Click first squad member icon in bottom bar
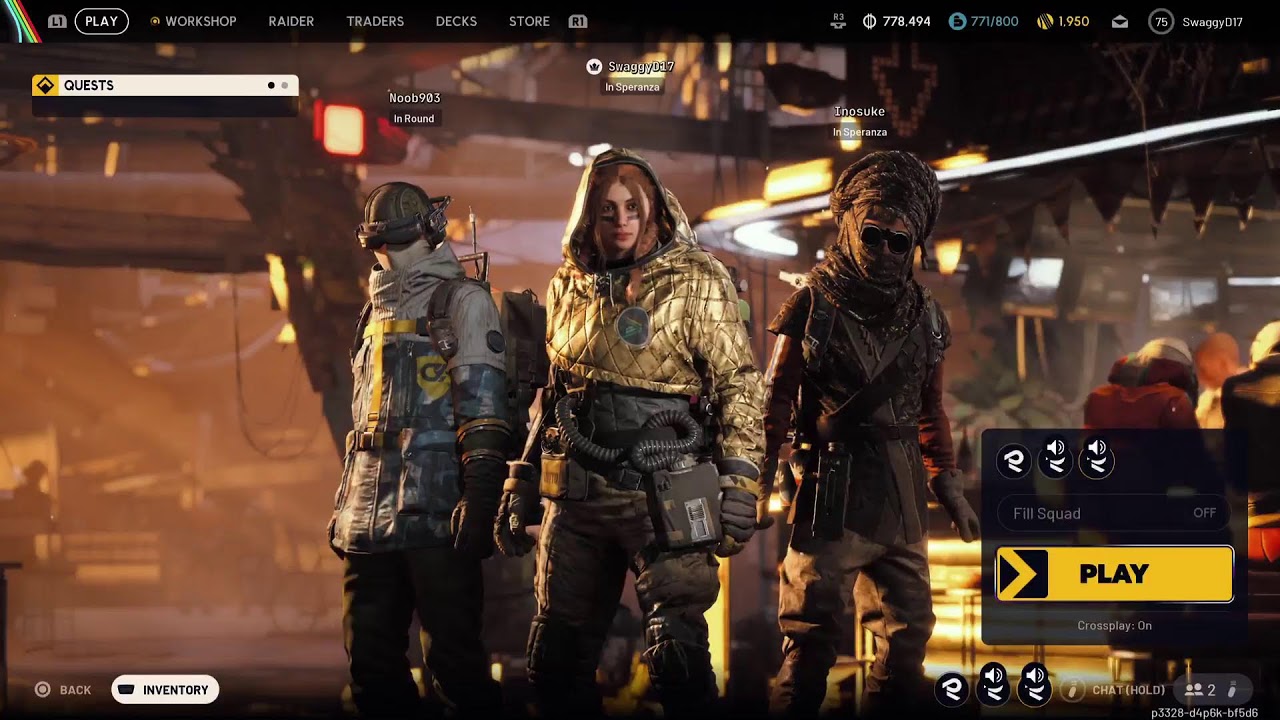This screenshot has width=1280, height=720. [952, 688]
